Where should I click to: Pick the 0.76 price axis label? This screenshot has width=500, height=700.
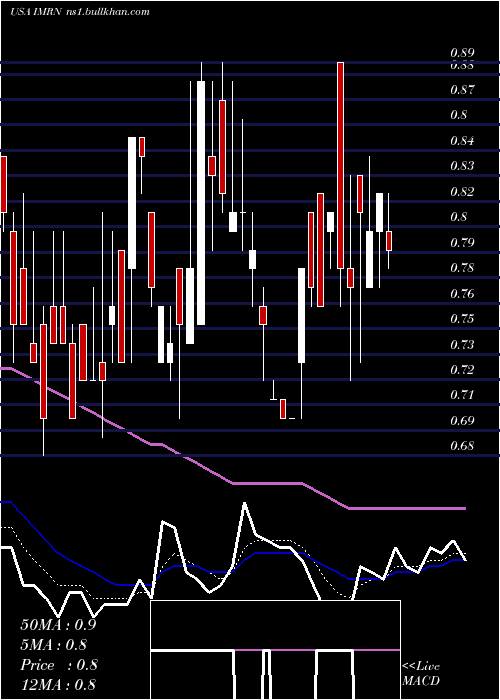(462, 294)
